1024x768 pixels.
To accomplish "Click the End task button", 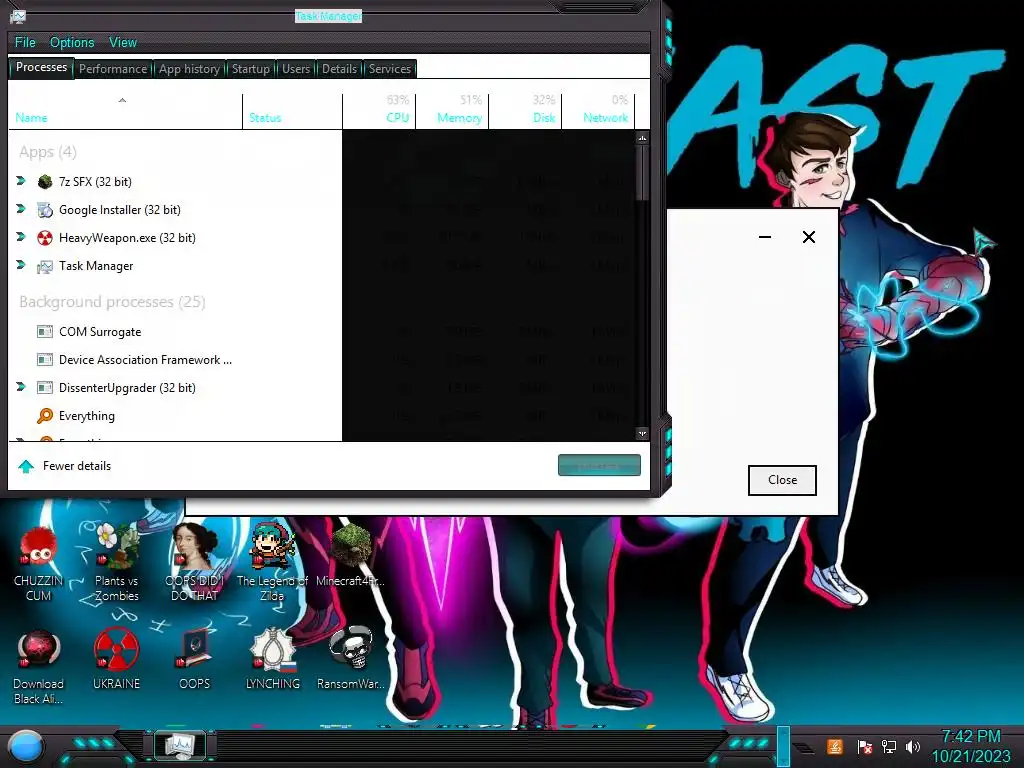I will click(599, 465).
